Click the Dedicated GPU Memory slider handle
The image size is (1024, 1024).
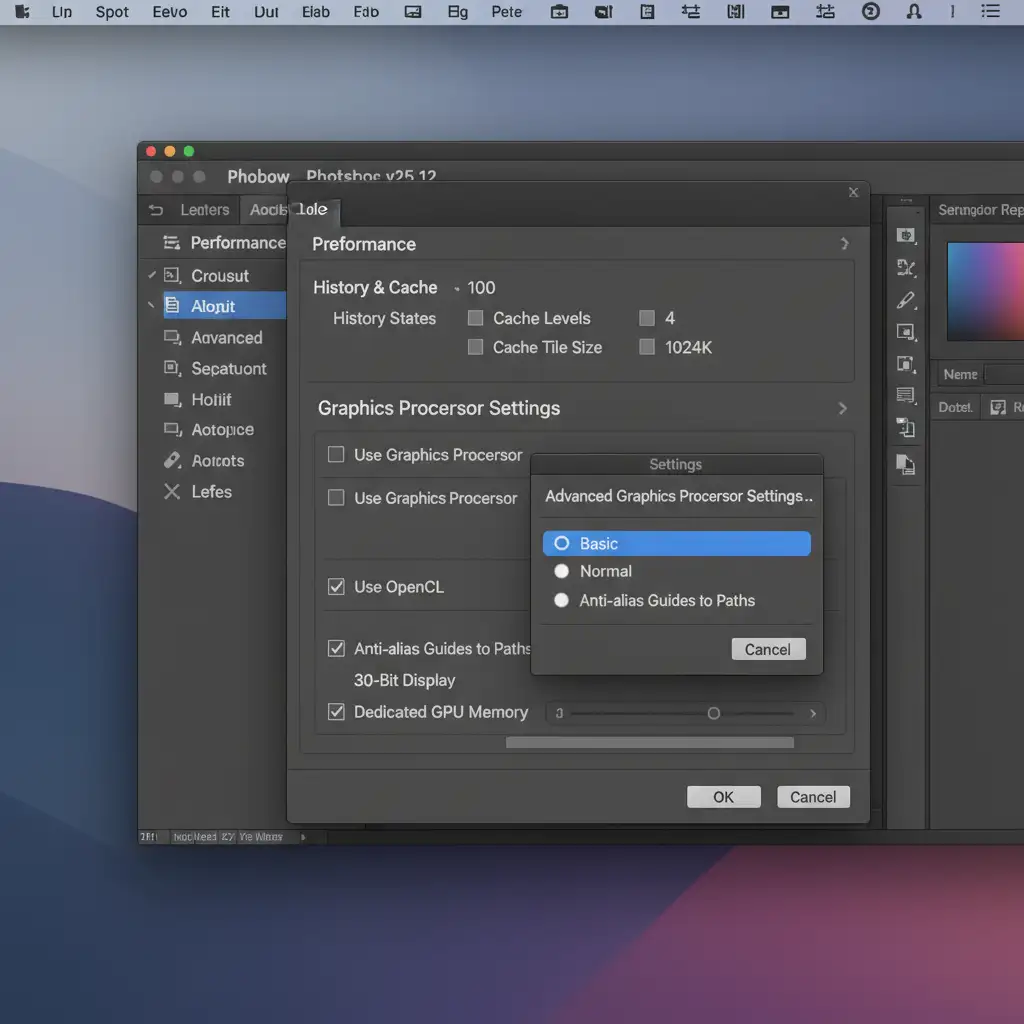[713, 713]
